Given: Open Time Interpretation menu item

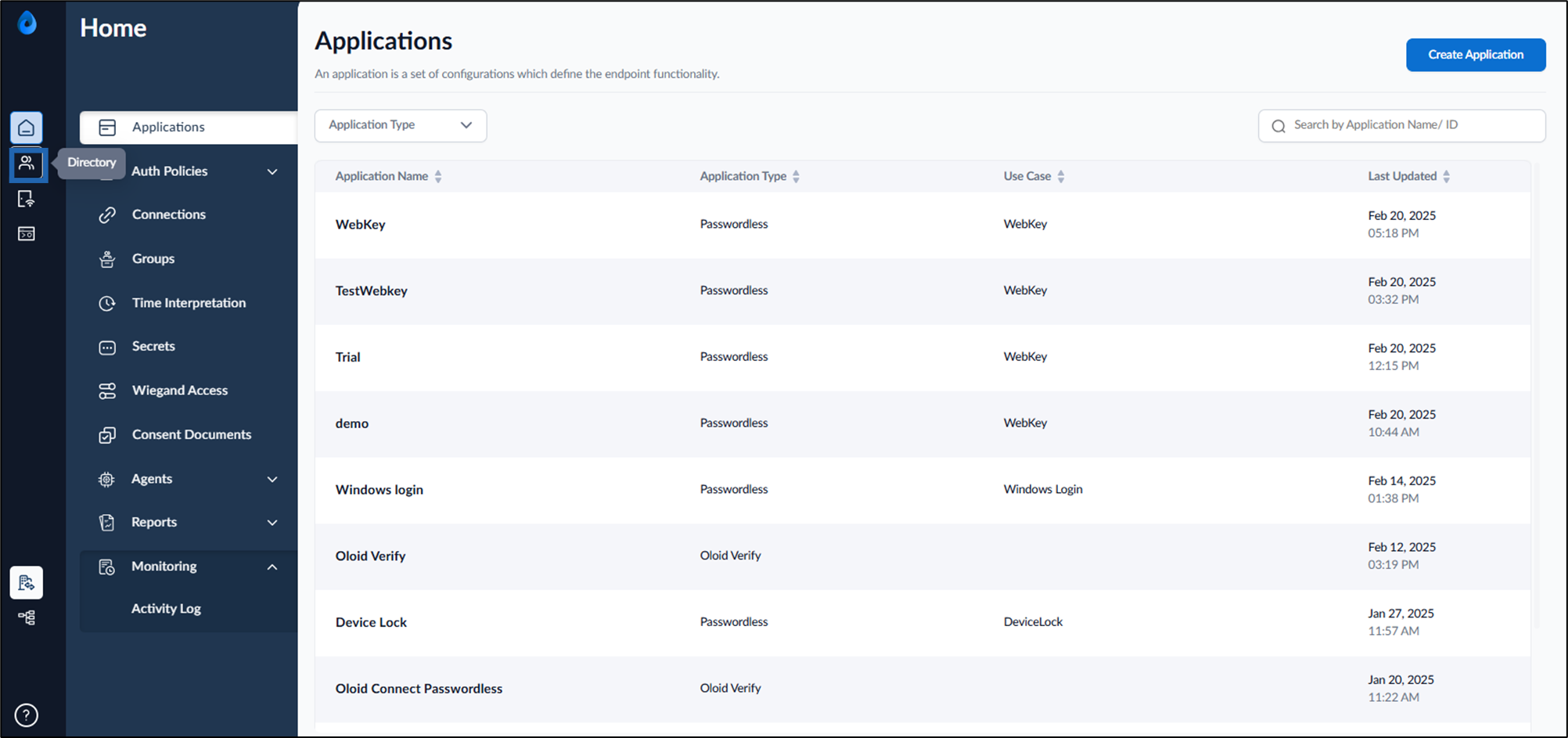Looking at the screenshot, I should point(189,303).
